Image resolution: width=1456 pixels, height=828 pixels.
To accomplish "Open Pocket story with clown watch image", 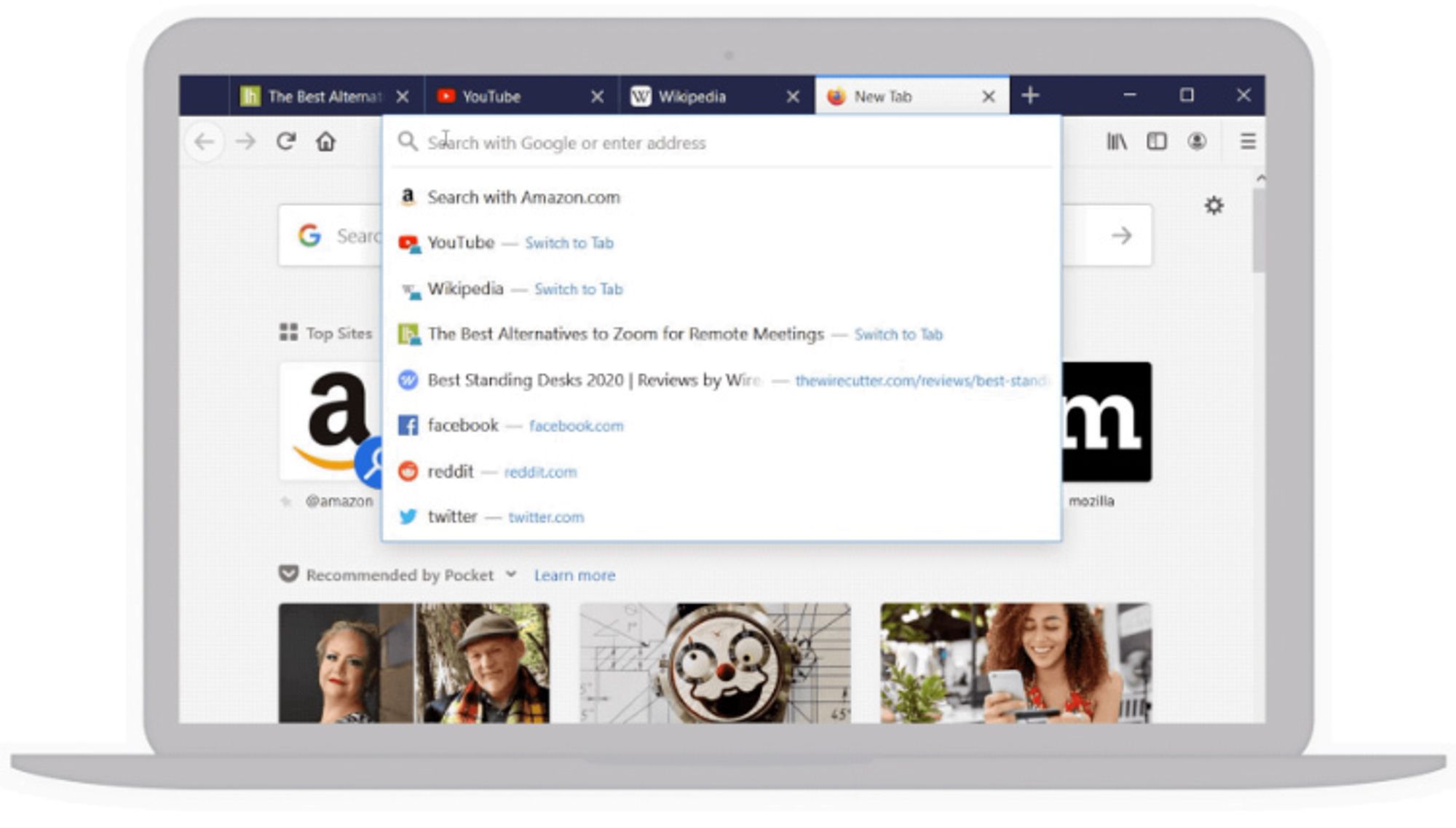I will click(715, 663).
